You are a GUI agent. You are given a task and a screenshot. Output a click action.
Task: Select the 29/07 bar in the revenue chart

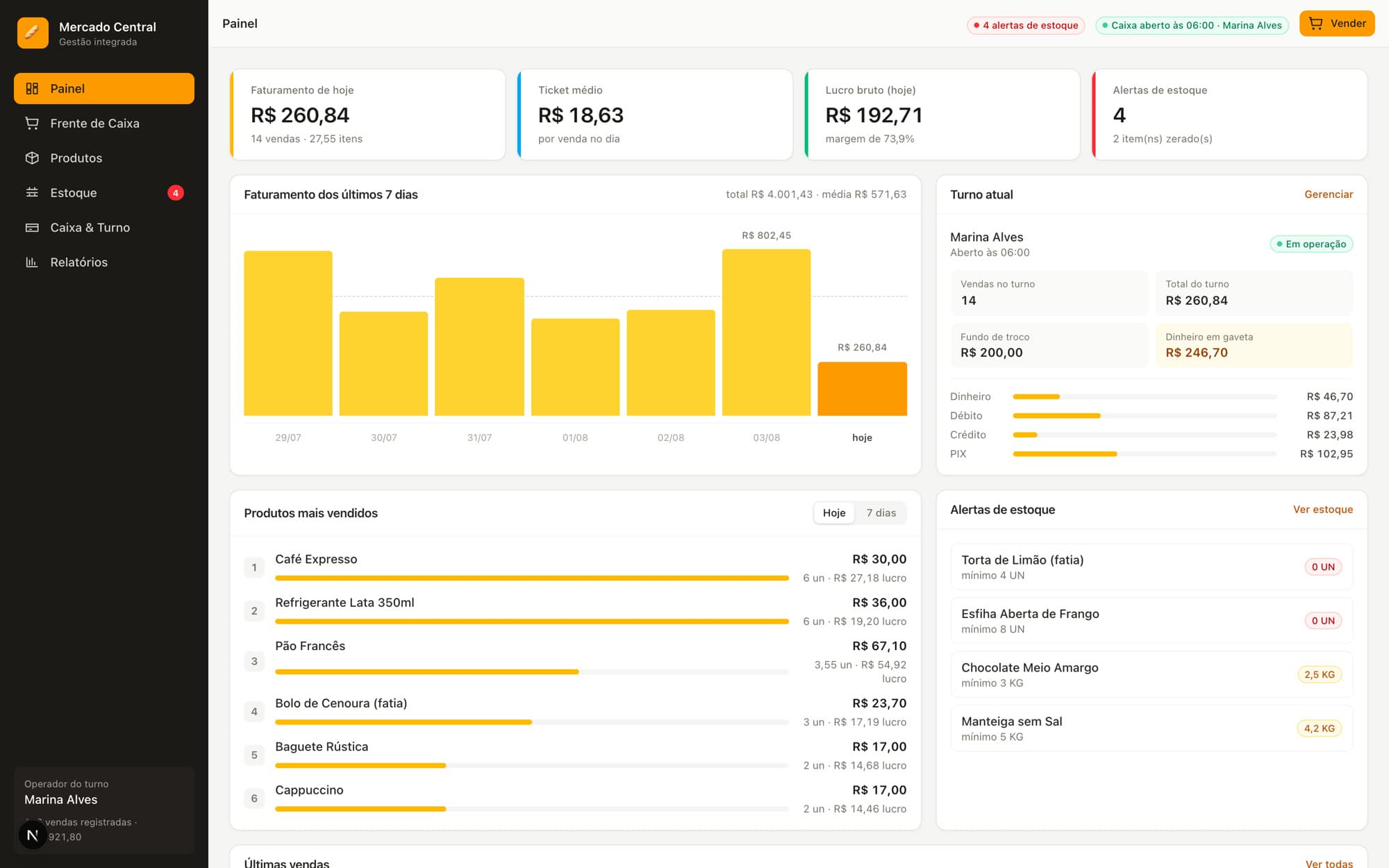click(x=288, y=333)
